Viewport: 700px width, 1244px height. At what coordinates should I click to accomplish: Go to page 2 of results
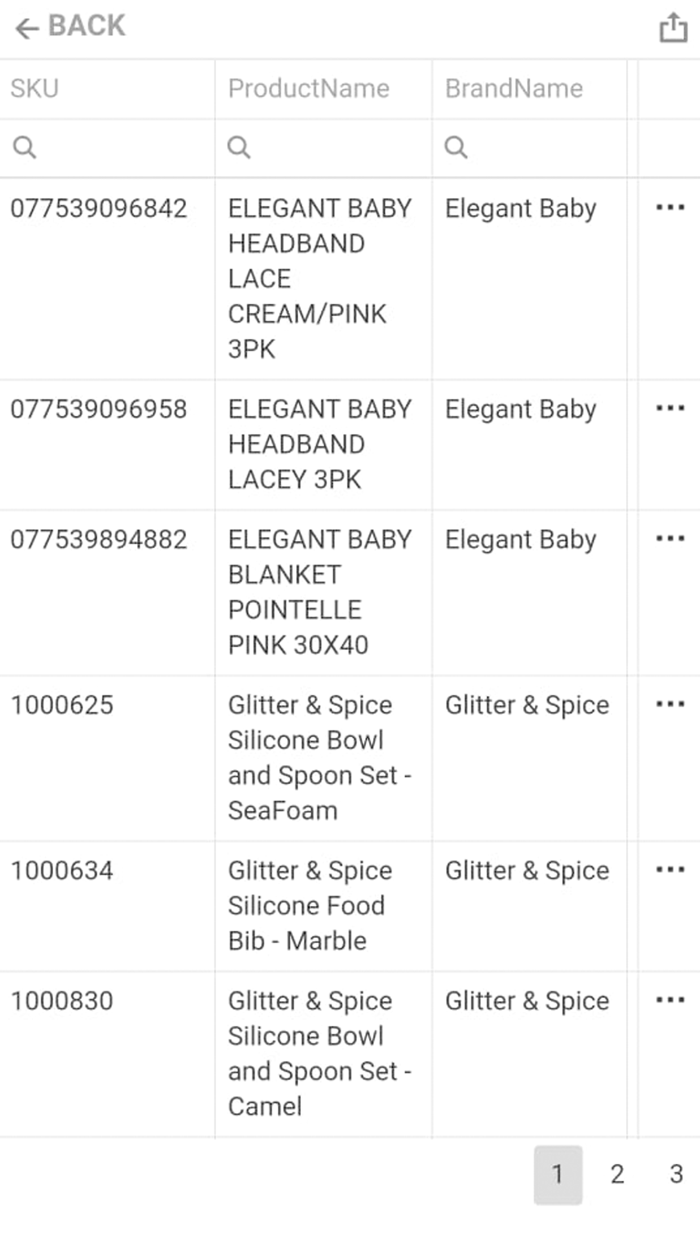tap(617, 1175)
